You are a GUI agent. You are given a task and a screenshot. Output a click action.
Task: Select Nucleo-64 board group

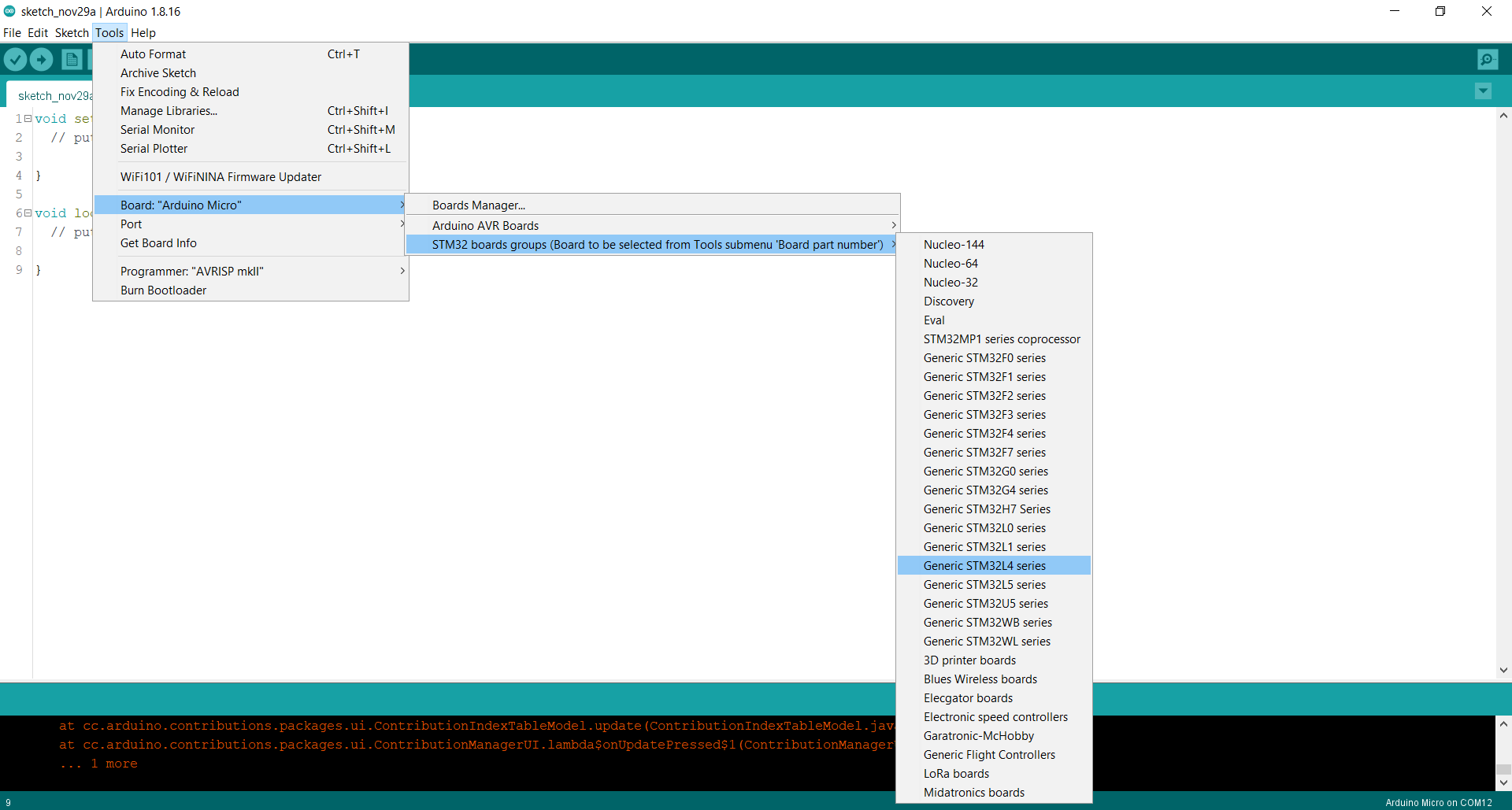click(x=994, y=264)
